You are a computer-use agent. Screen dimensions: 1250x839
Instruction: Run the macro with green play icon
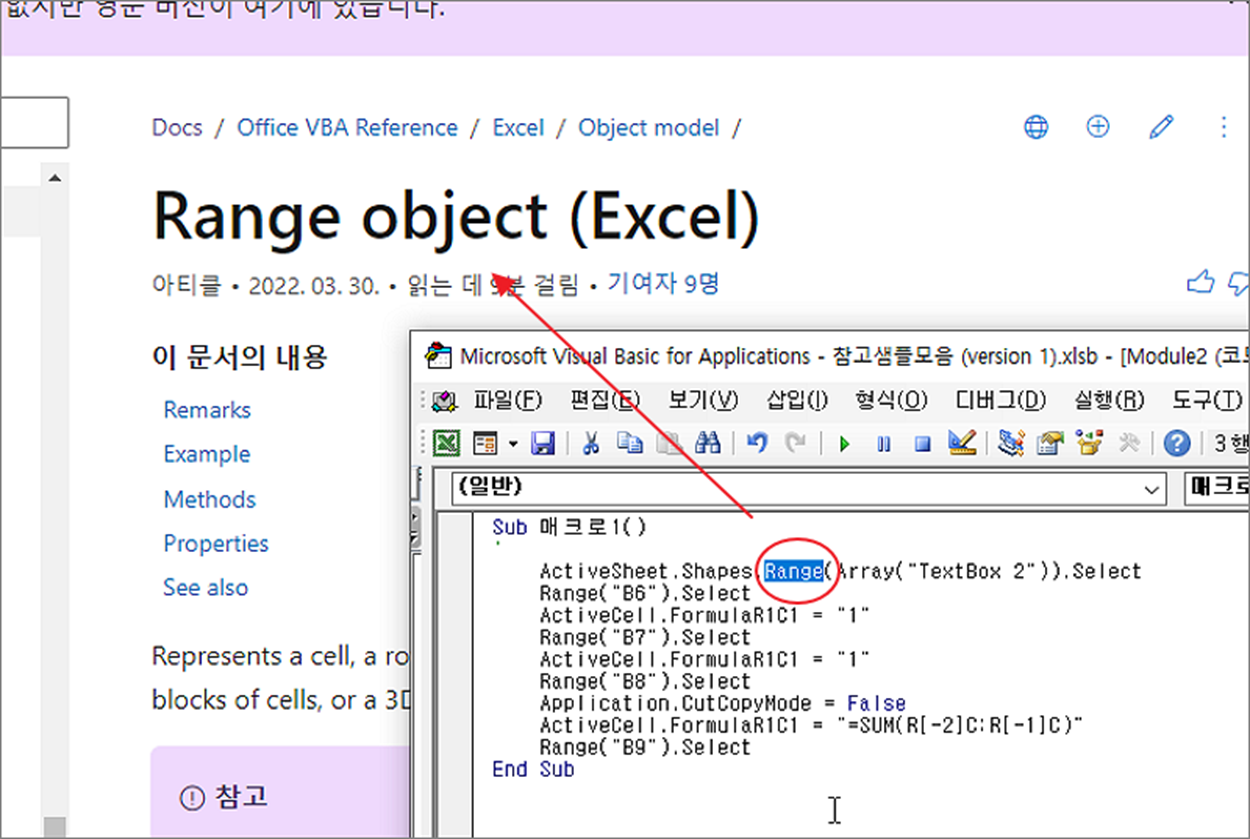click(x=845, y=443)
